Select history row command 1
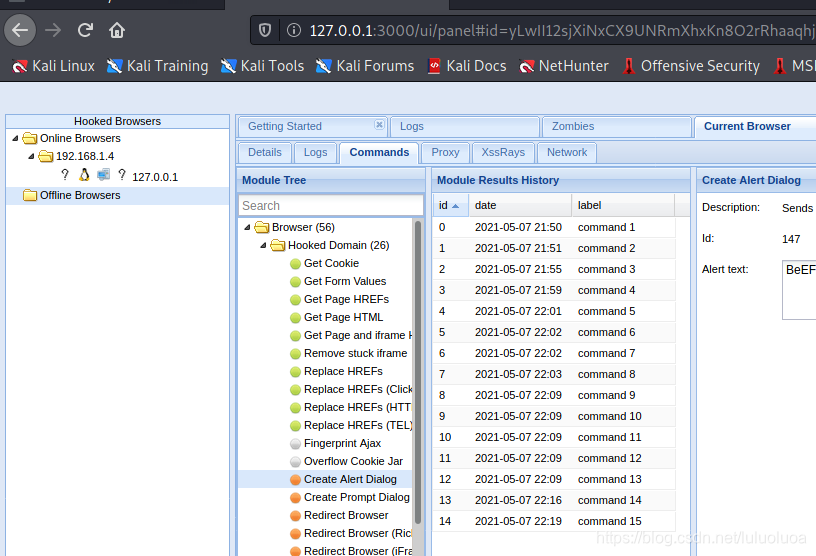816x556 pixels. [554, 228]
